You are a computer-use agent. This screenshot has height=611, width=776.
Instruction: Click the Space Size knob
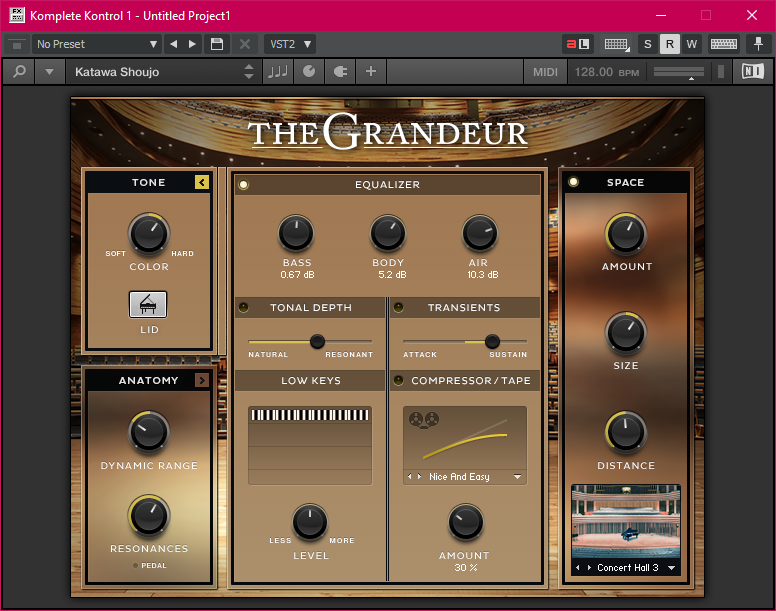(x=626, y=333)
